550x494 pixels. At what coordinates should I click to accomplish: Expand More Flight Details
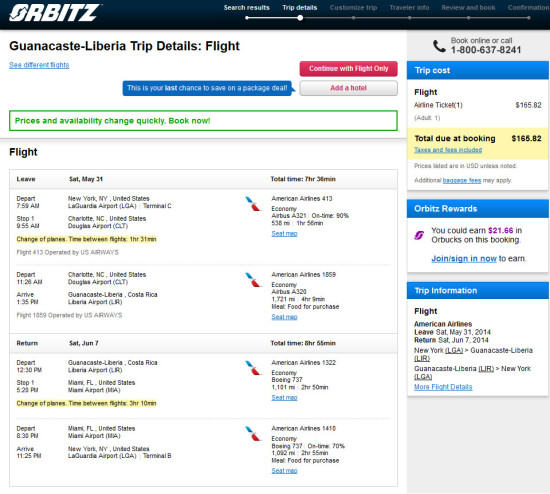[443, 387]
